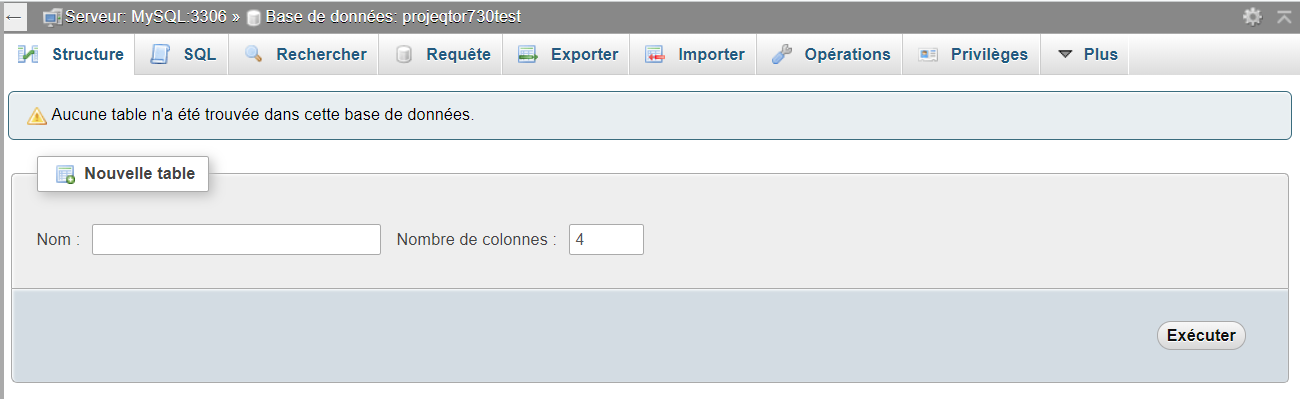Click the Exécuter button
This screenshot has height=399, width=1300.
tap(1201, 336)
